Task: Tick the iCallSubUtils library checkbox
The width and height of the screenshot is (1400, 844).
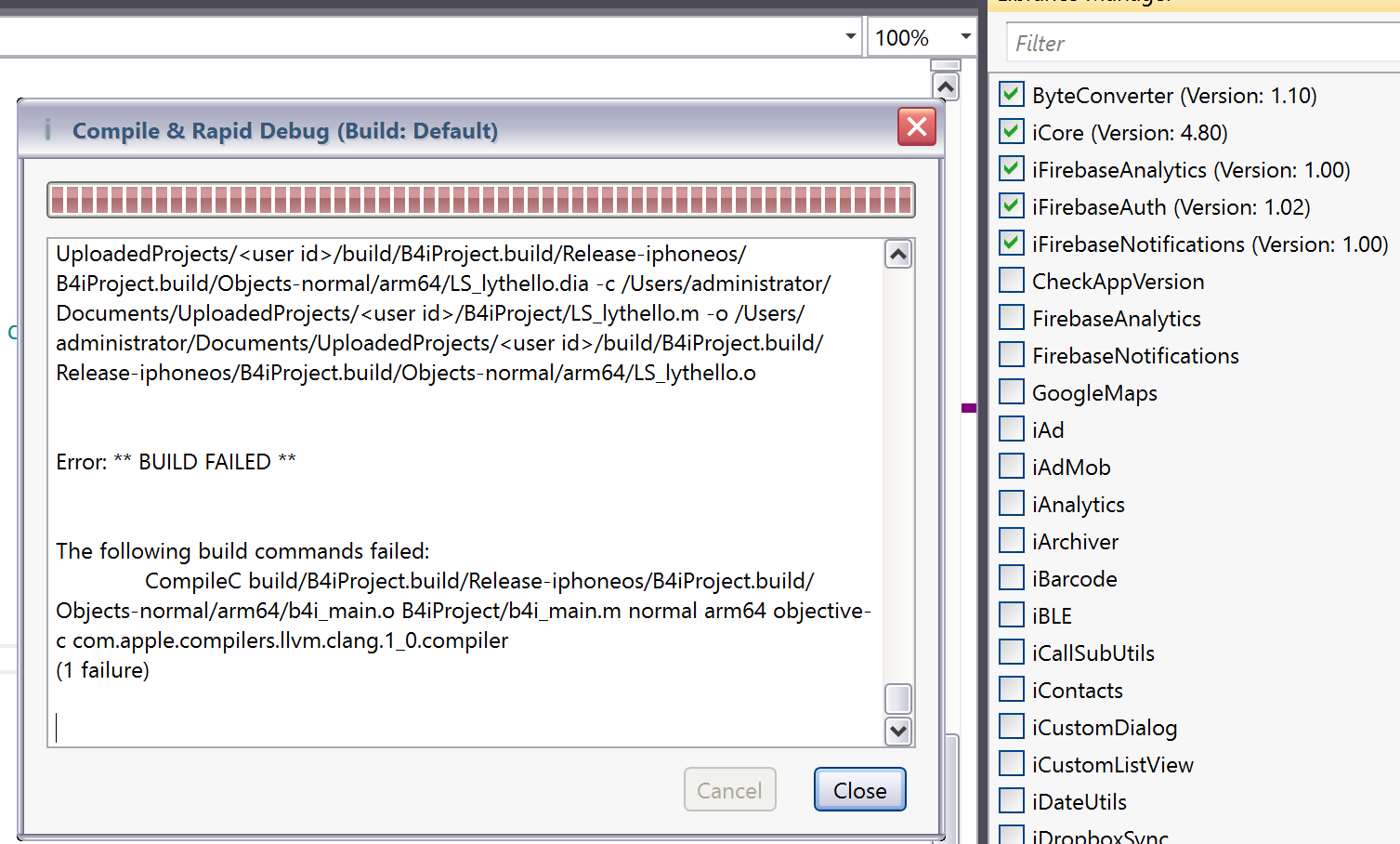Action: (x=1012, y=653)
